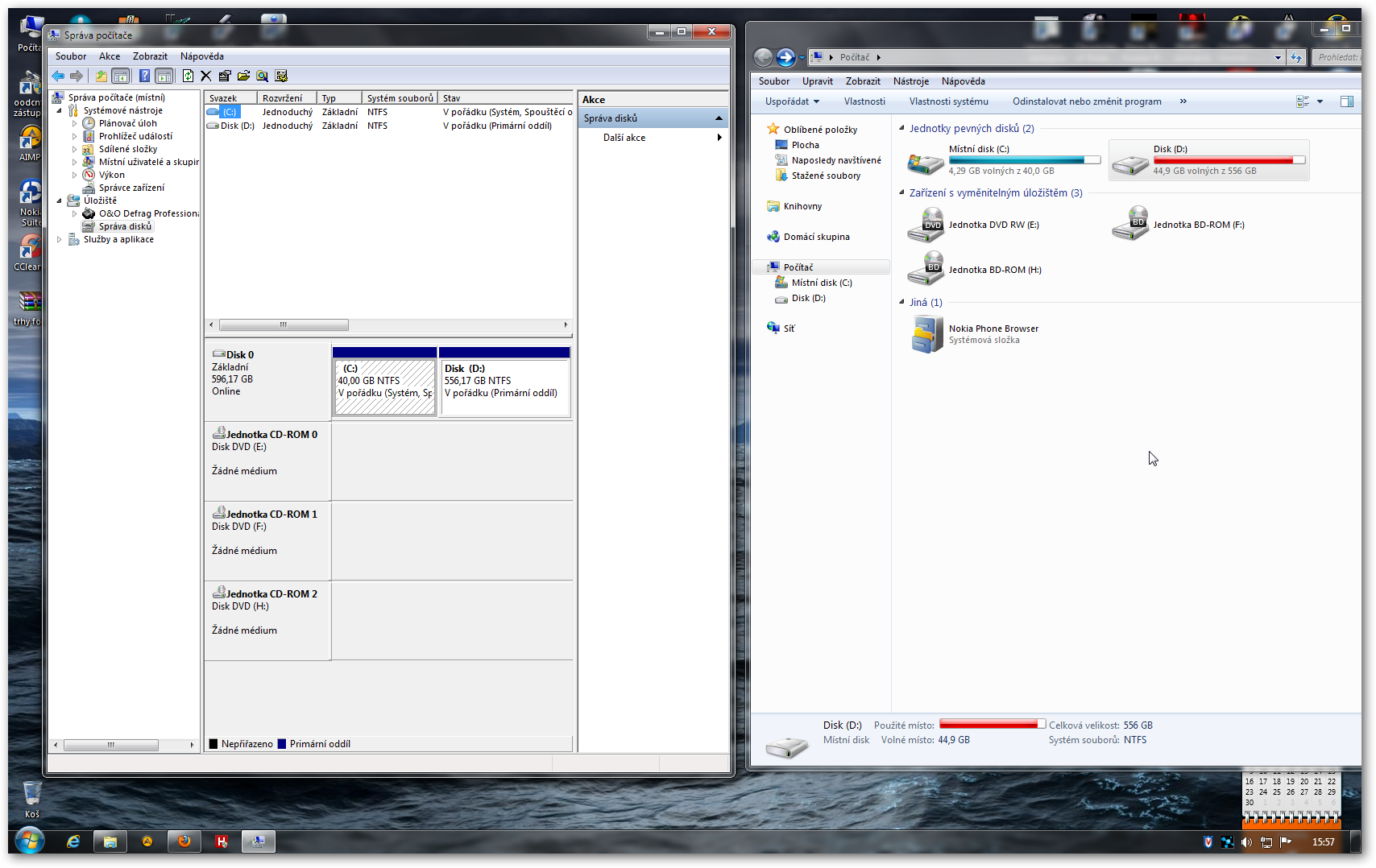Sort volumes by Svazek column header

point(230,98)
